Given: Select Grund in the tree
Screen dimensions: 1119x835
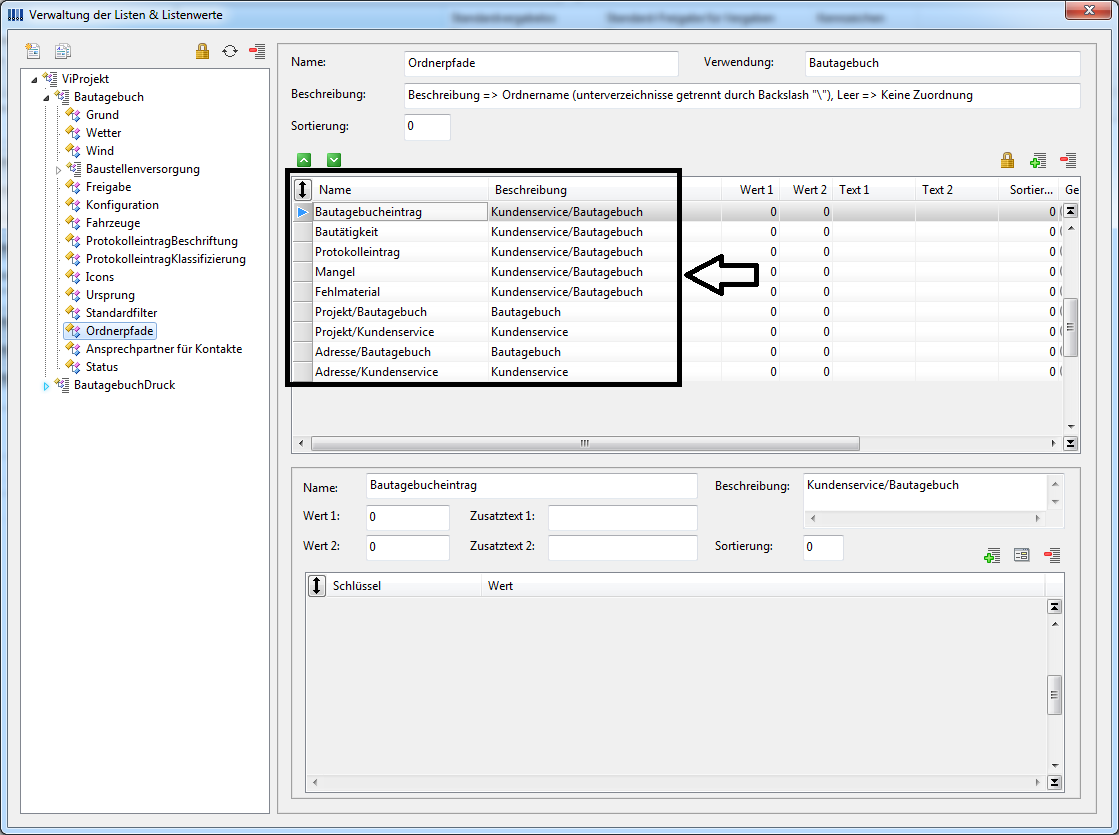Looking at the screenshot, I should [102, 115].
